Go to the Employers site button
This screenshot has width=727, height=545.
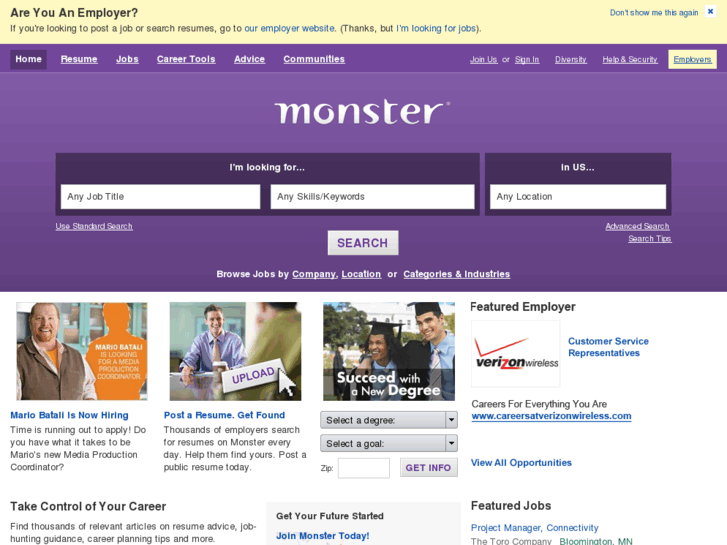tap(692, 59)
